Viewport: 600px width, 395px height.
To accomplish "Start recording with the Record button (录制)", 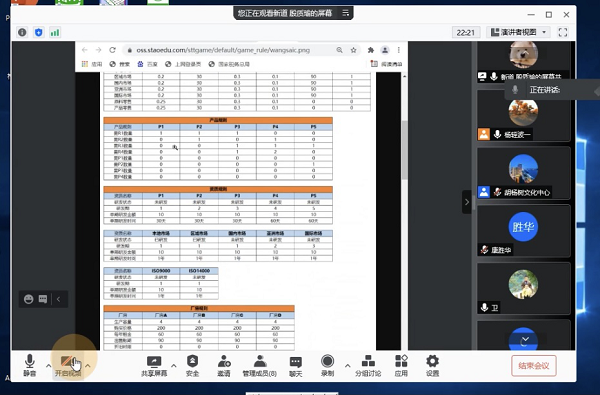I will point(328,366).
